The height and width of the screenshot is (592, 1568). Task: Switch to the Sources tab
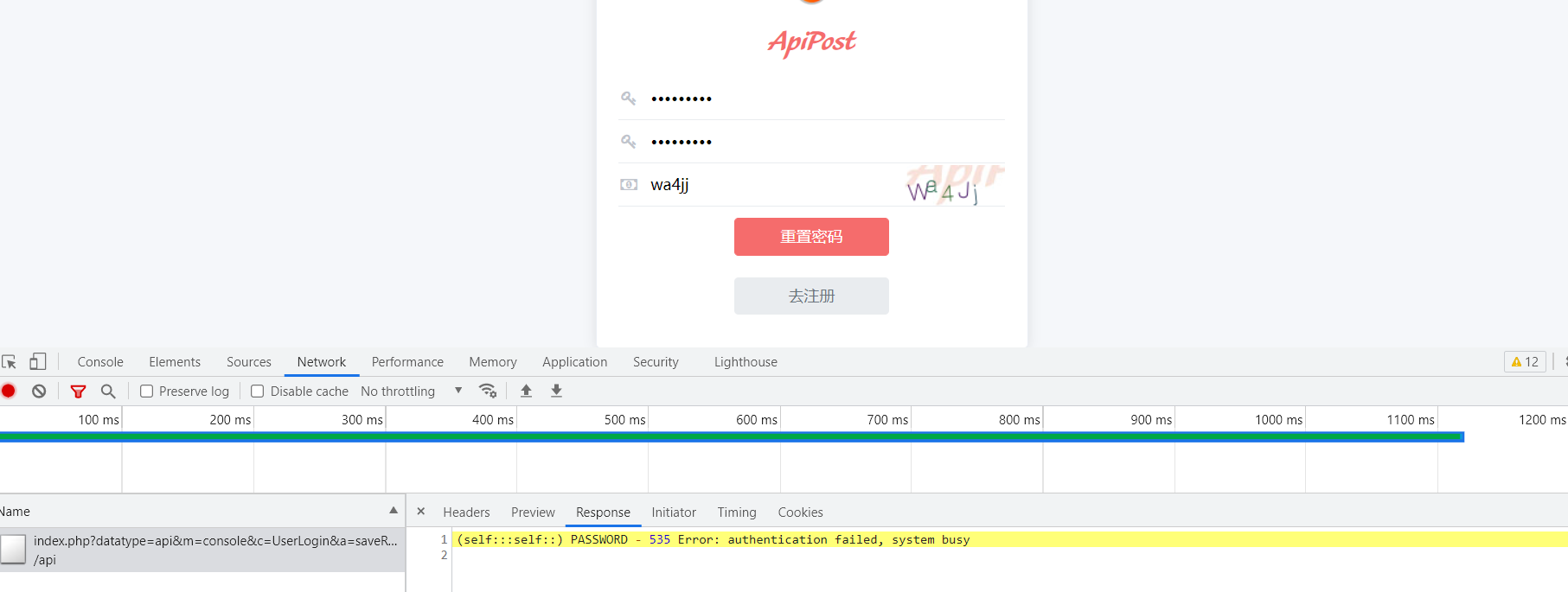(x=249, y=362)
